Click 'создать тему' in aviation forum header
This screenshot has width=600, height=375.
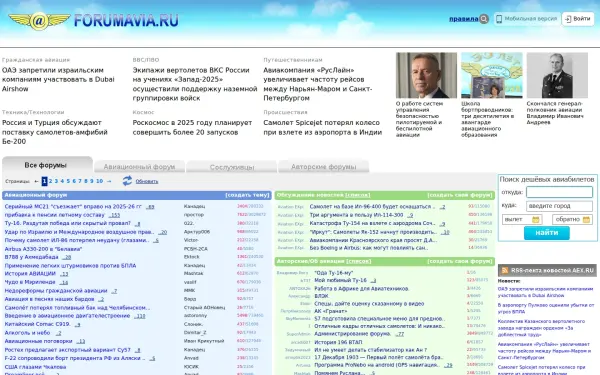click(247, 195)
